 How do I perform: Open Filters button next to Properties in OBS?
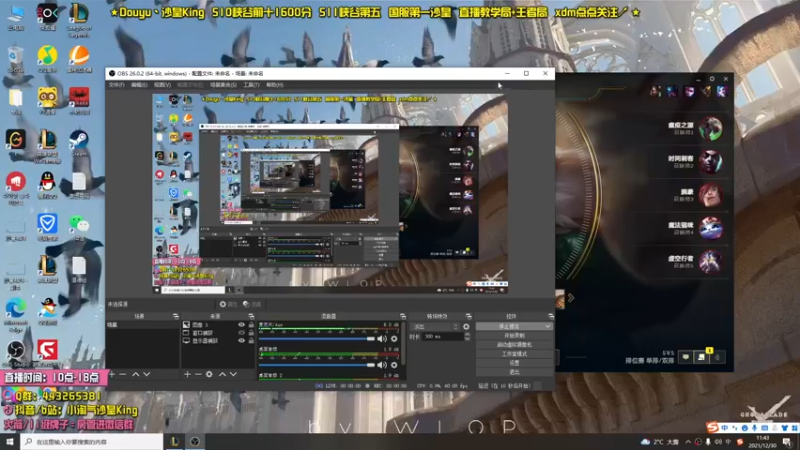[x=252, y=304]
